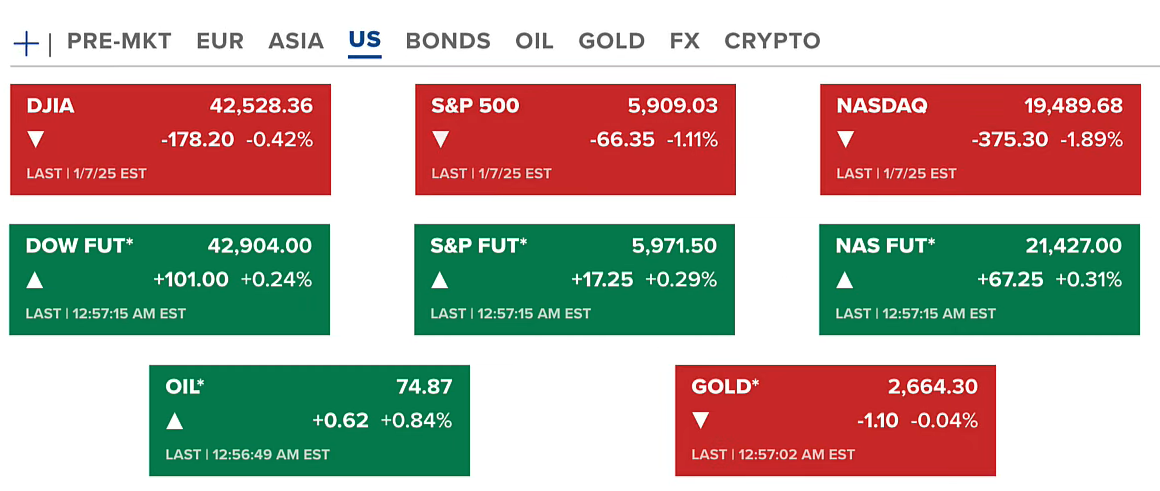Click the S&P 500 down arrow
The image size is (1160, 491).
441,140
